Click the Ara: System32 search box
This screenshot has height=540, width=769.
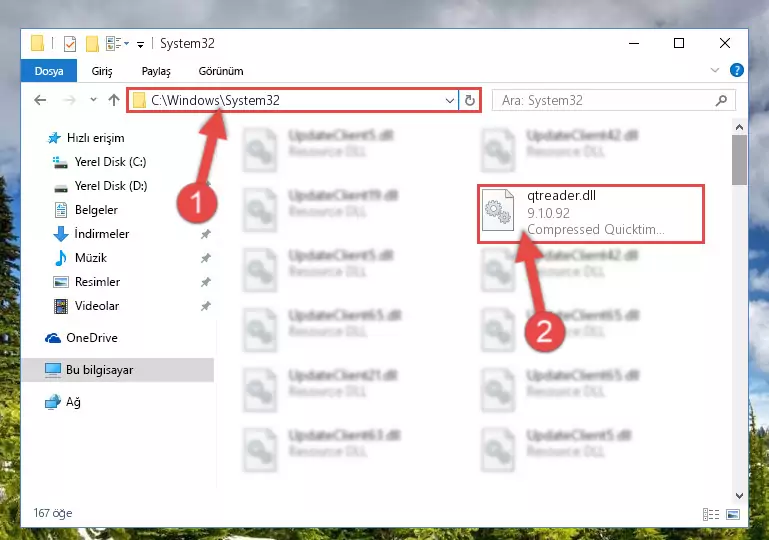point(614,101)
